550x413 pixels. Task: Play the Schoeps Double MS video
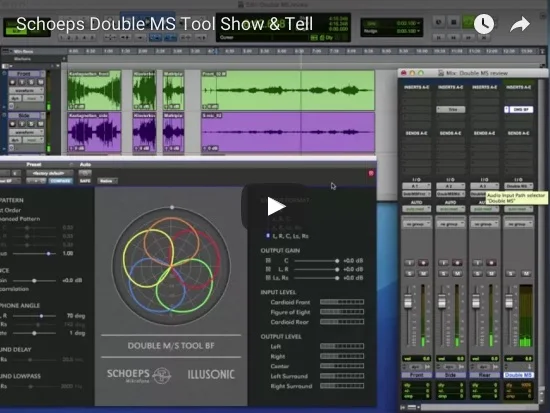pyautogui.click(x=276, y=206)
